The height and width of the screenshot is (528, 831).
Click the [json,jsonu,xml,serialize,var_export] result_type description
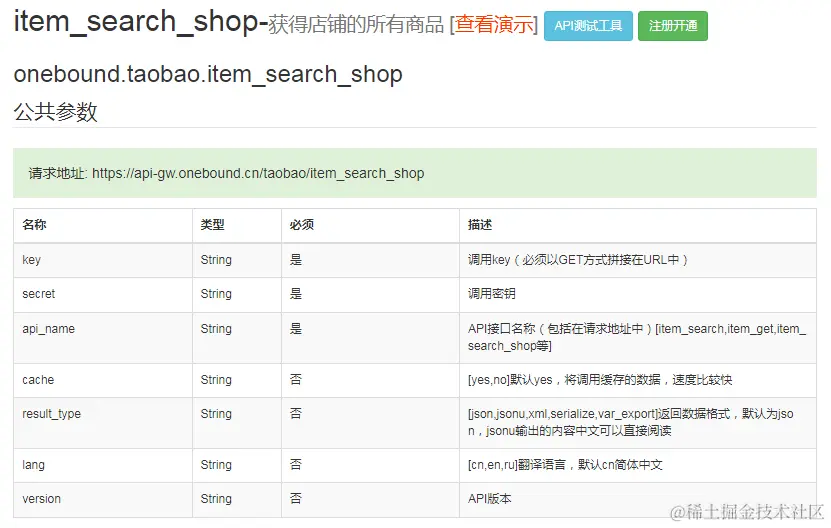[x=631, y=422]
